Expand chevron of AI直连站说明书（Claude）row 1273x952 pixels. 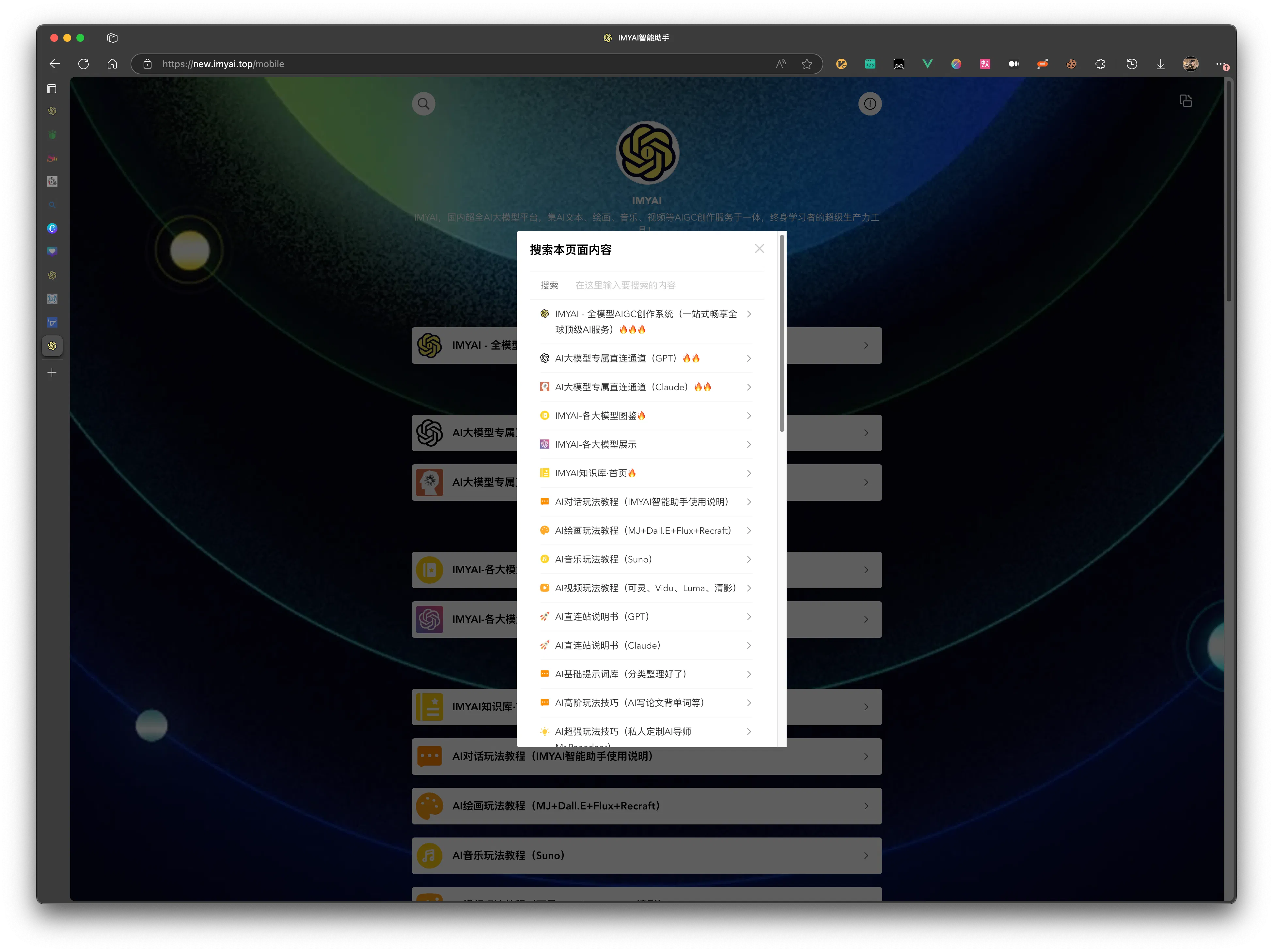tap(749, 645)
